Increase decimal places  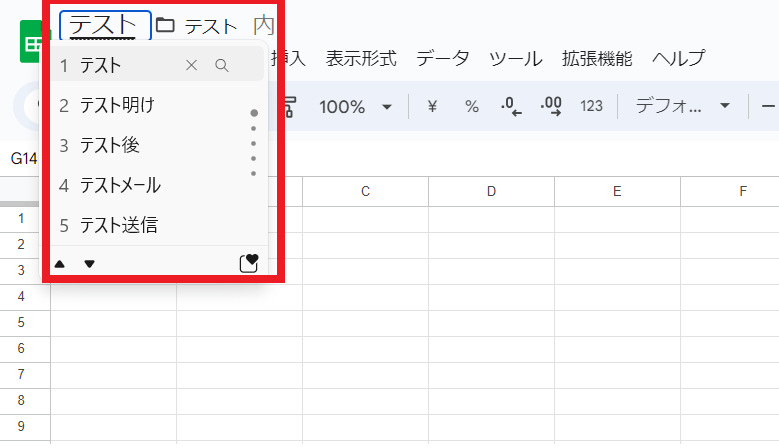point(551,106)
